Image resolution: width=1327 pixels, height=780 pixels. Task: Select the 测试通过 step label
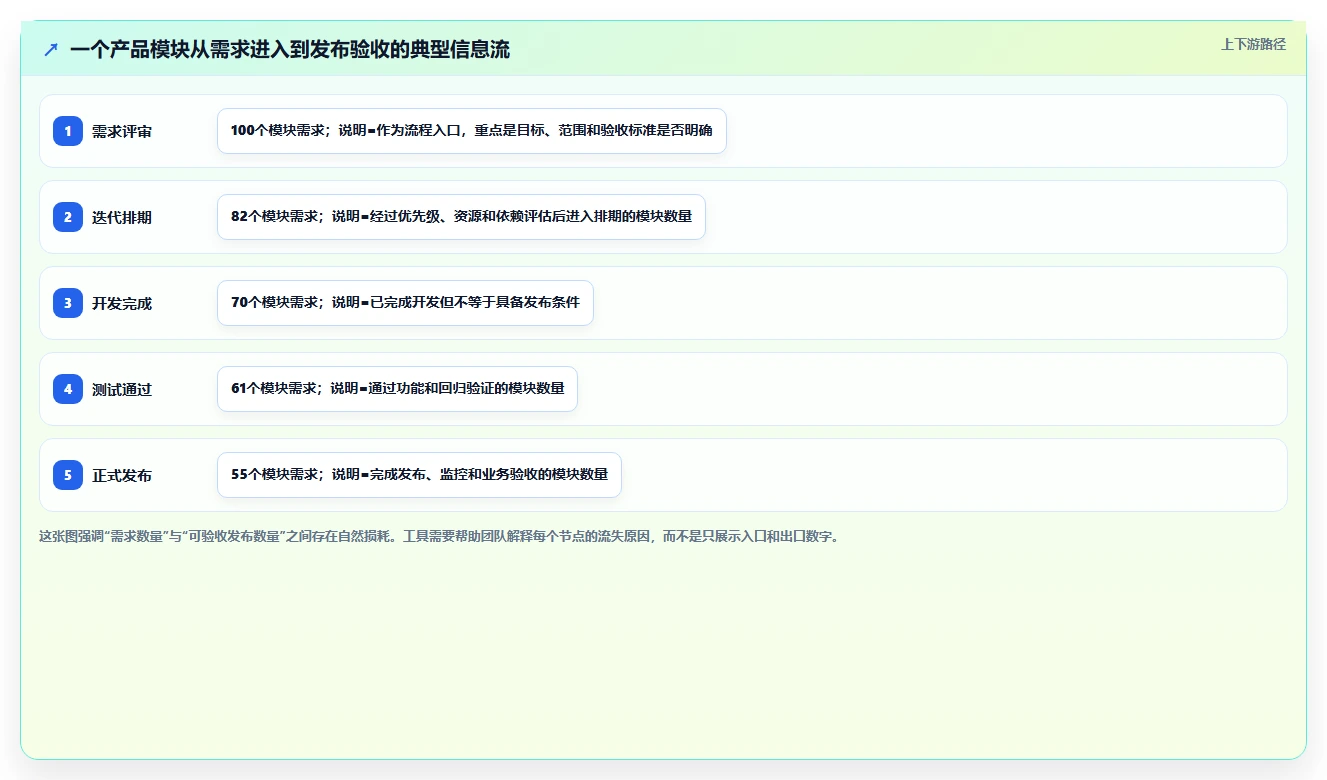point(122,390)
